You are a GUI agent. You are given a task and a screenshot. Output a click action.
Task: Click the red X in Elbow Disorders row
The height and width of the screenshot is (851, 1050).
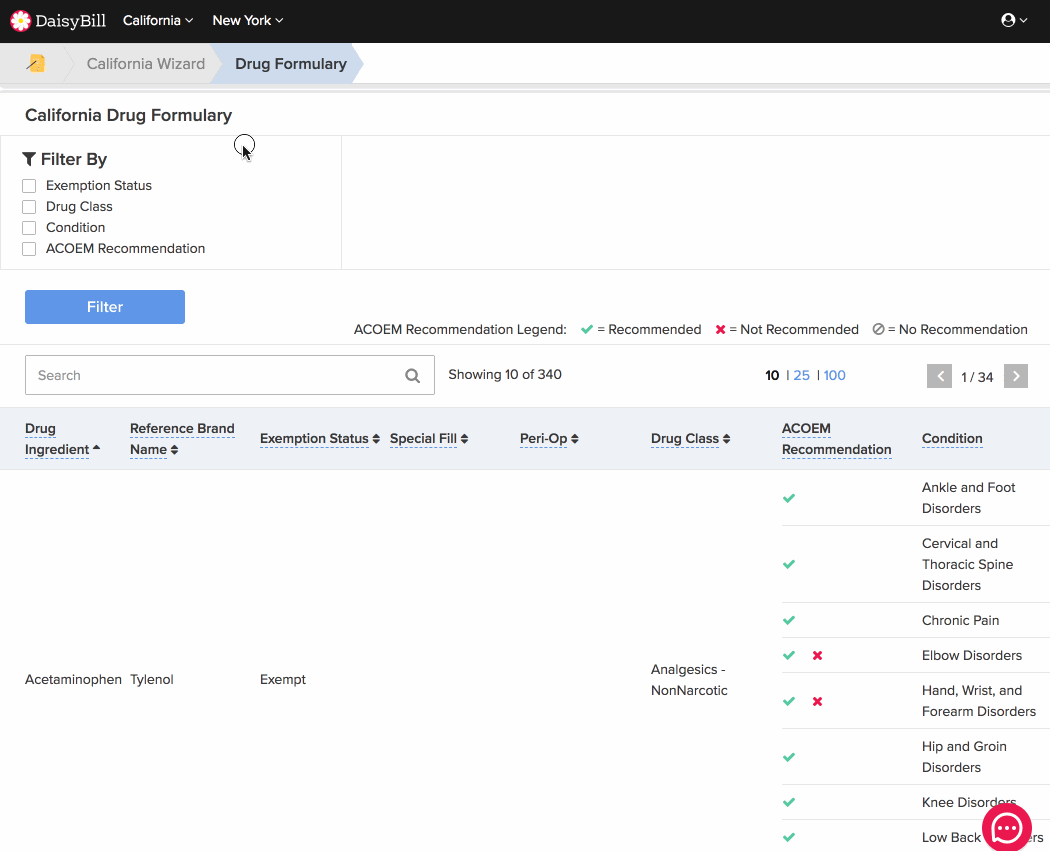[817, 655]
